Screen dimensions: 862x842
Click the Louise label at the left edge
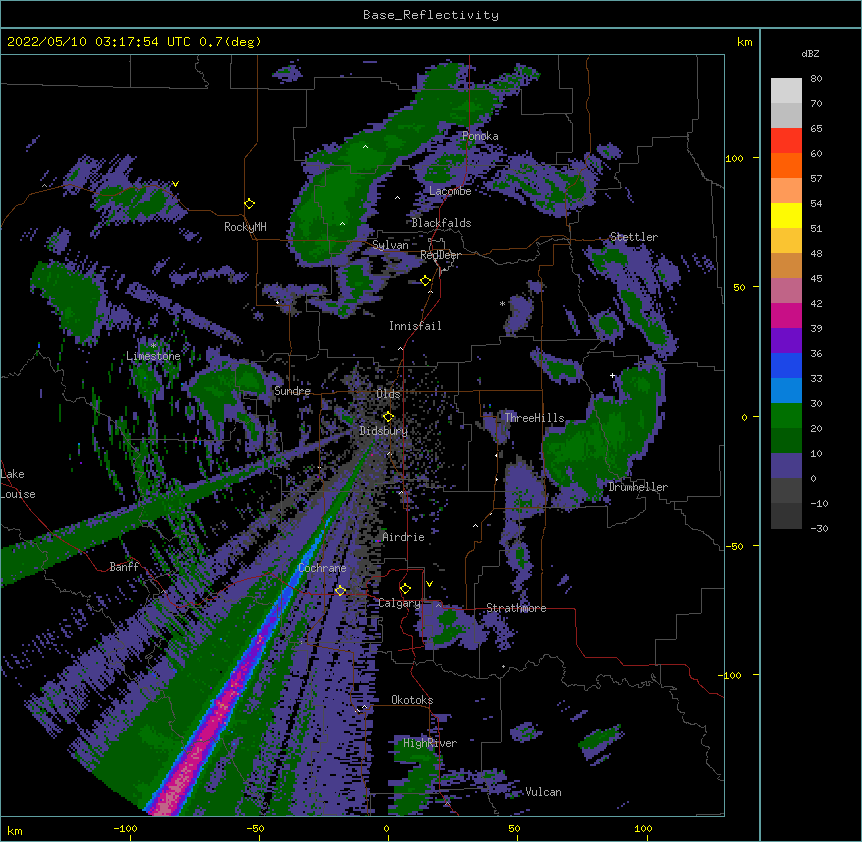tap(18, 494)
